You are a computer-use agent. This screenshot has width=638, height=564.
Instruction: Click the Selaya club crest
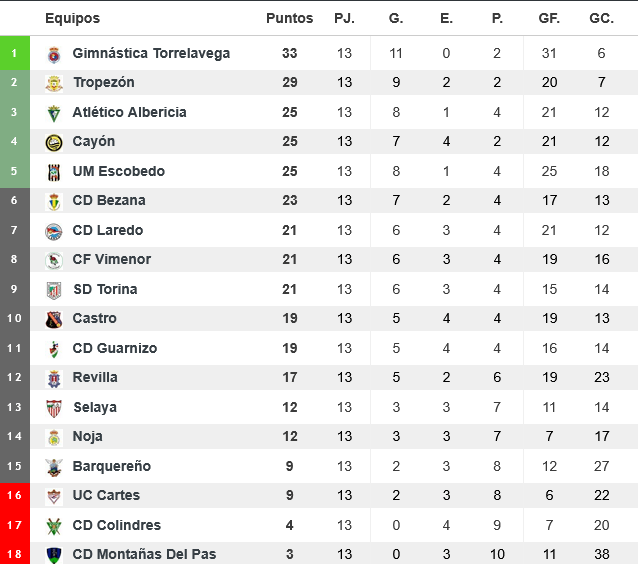tap(54, 408)
